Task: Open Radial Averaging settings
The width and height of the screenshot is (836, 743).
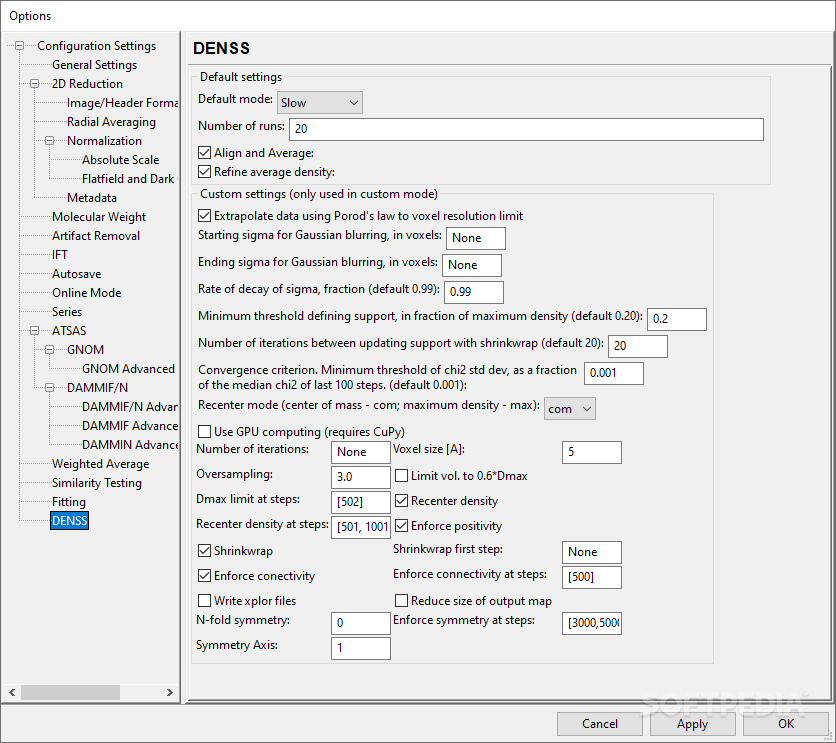Action: (111, 122)
